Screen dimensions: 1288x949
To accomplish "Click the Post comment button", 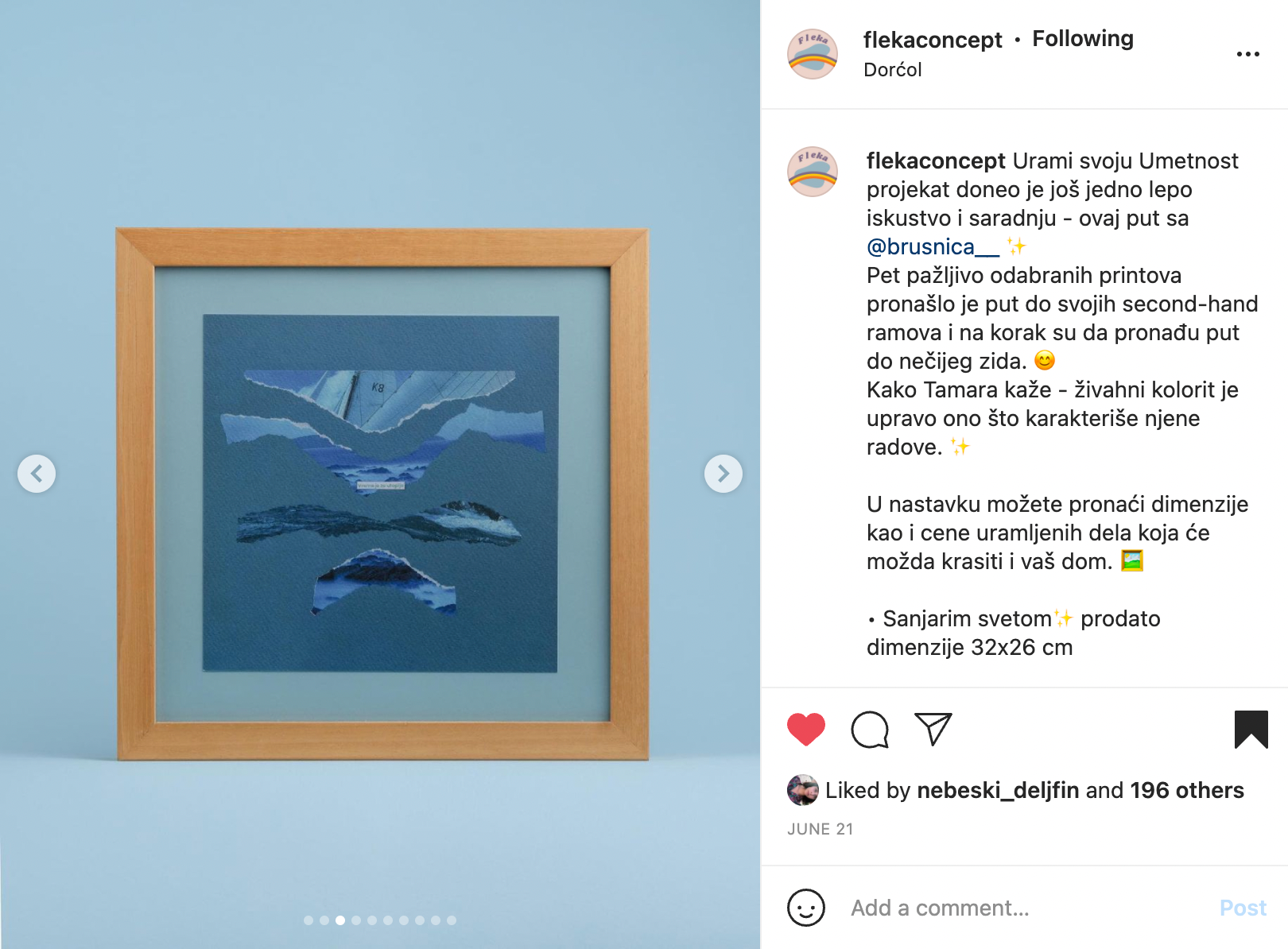I will pyautogui.click(x=1243, y=908).
